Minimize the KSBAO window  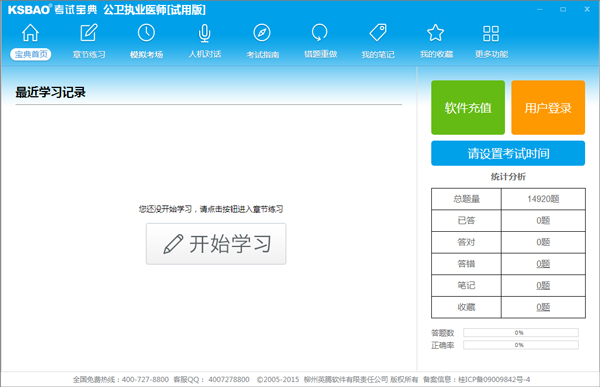540,9
